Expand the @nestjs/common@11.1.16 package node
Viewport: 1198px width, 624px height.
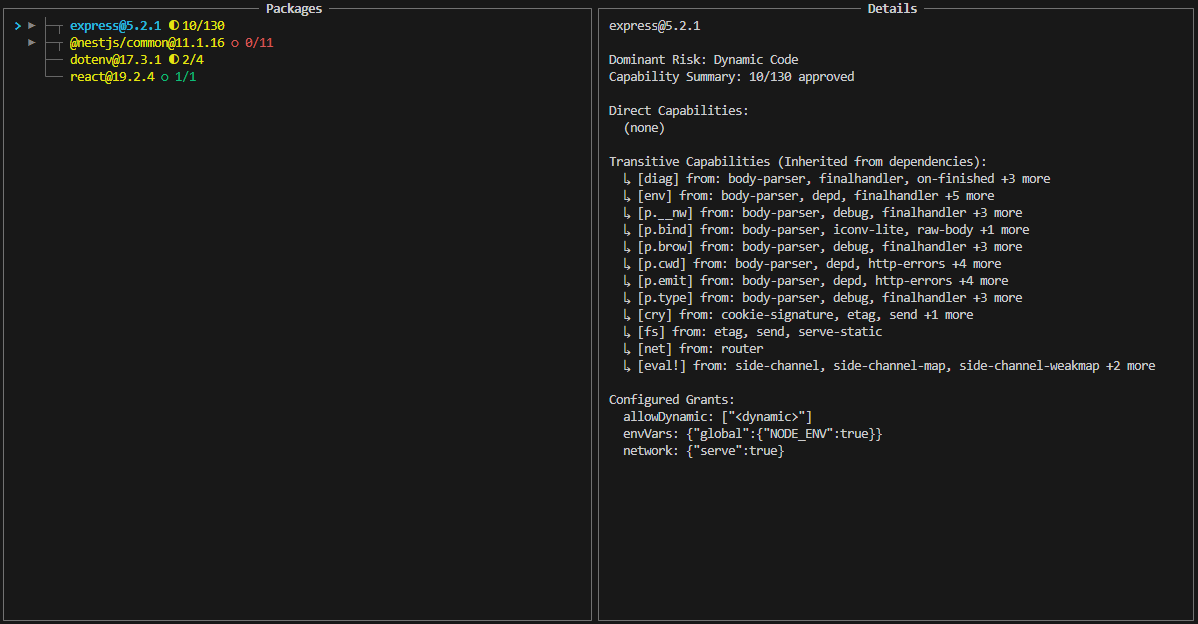tap(32, 43)
